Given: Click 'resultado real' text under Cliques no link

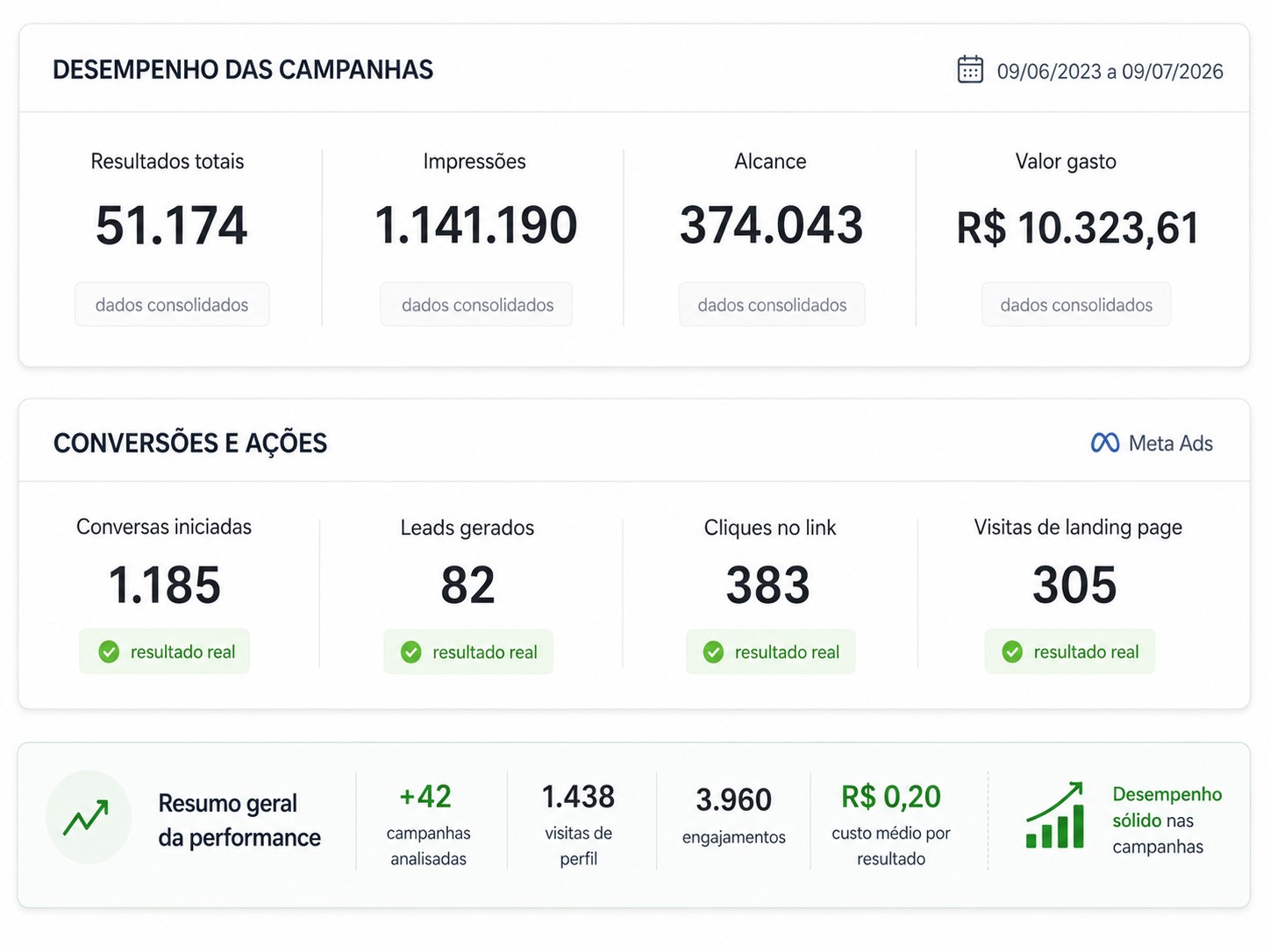Looking at the screenshot, I should coord(787,652).
